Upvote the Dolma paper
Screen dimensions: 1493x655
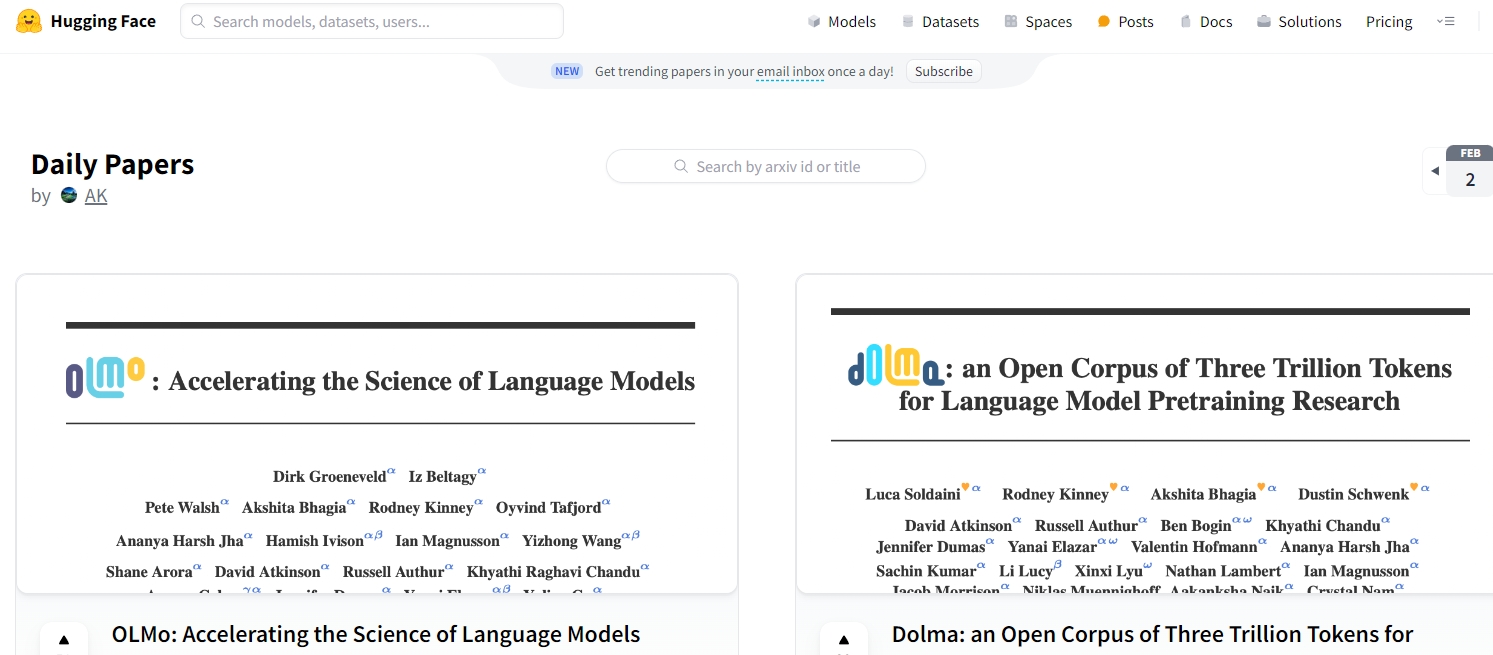coord(844,640)
